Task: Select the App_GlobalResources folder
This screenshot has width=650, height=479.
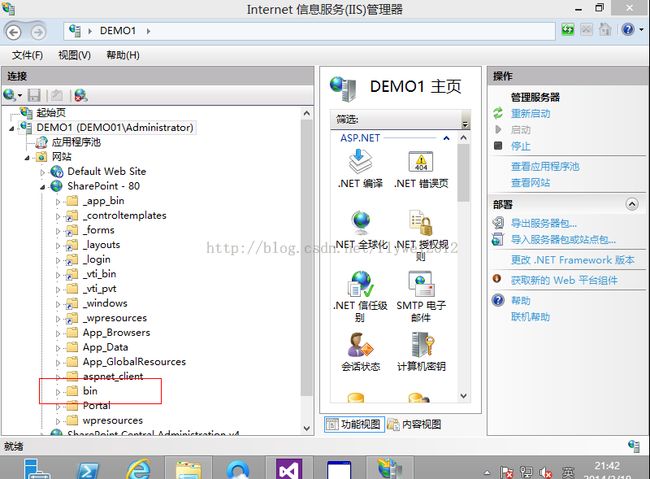Action: click(134, 362)
